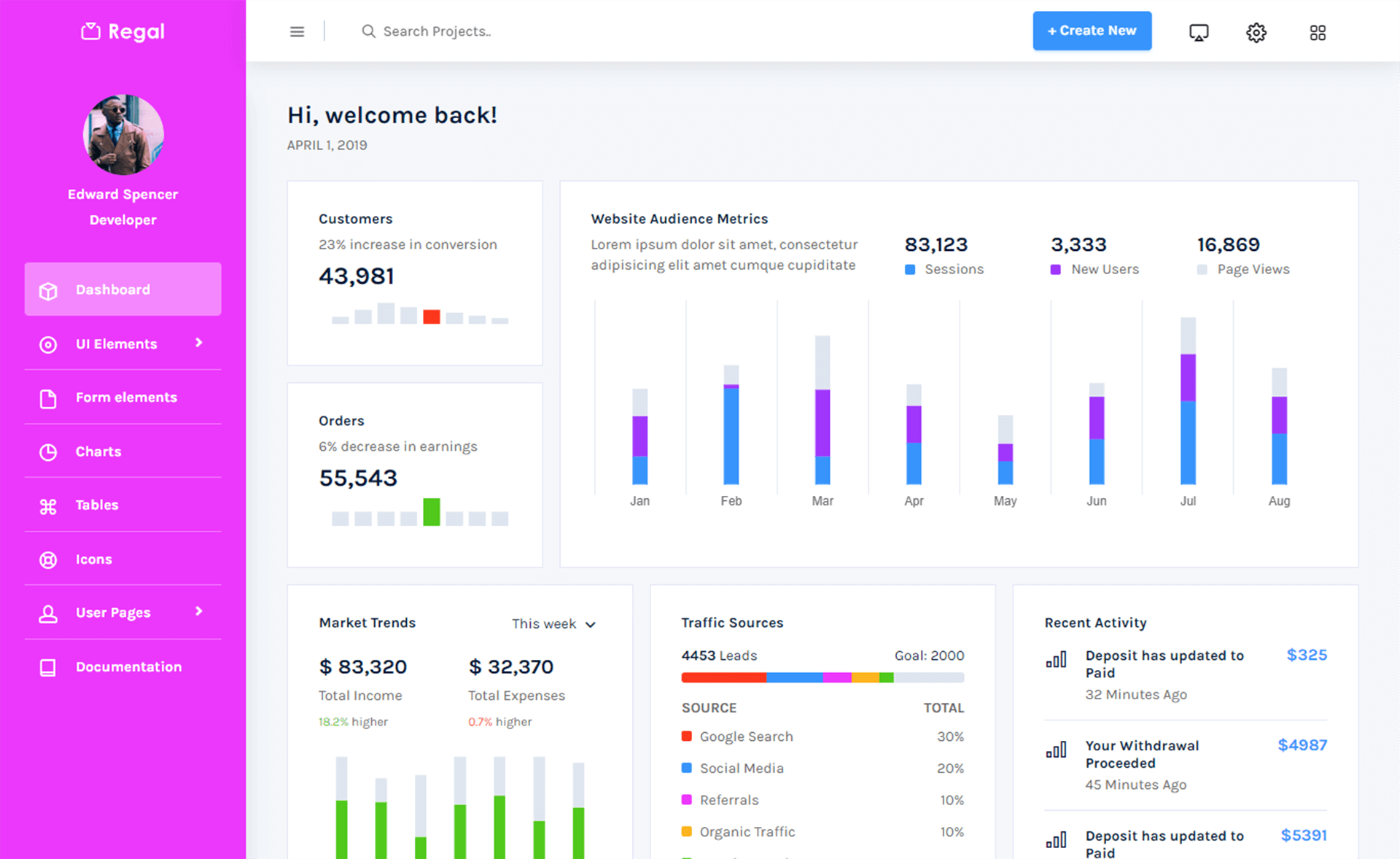The image size is (1400, 859).
Task: Expand the User Pages submenu chevron
Action: [199, 611]
